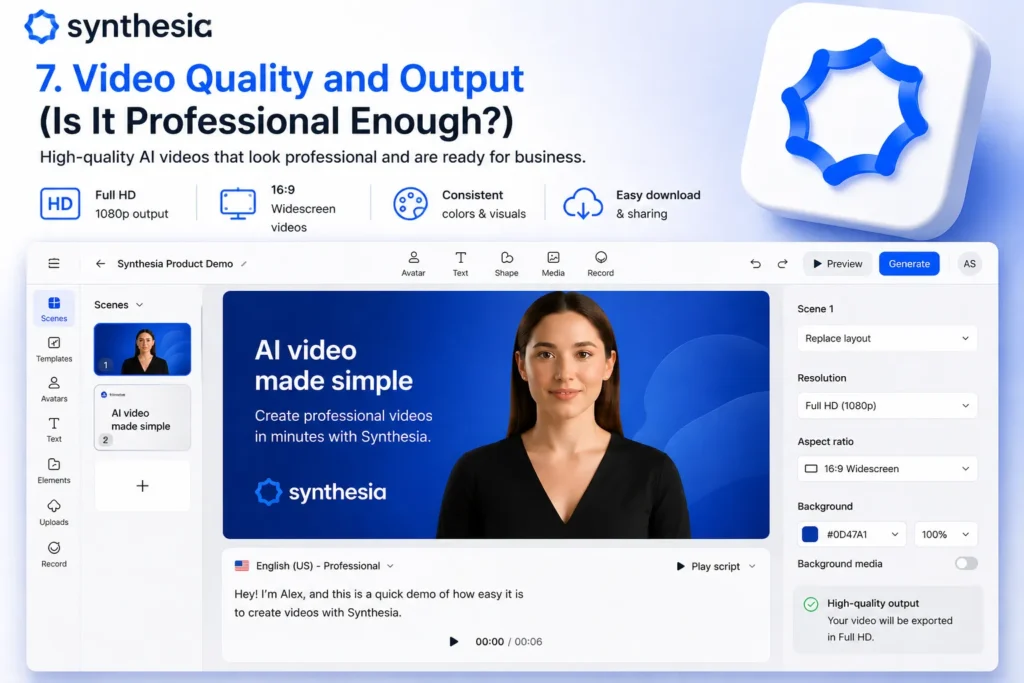Screen dimensions: 1024x683
Task: Click the widescreen monitor icon
Action: coord(238,204)
